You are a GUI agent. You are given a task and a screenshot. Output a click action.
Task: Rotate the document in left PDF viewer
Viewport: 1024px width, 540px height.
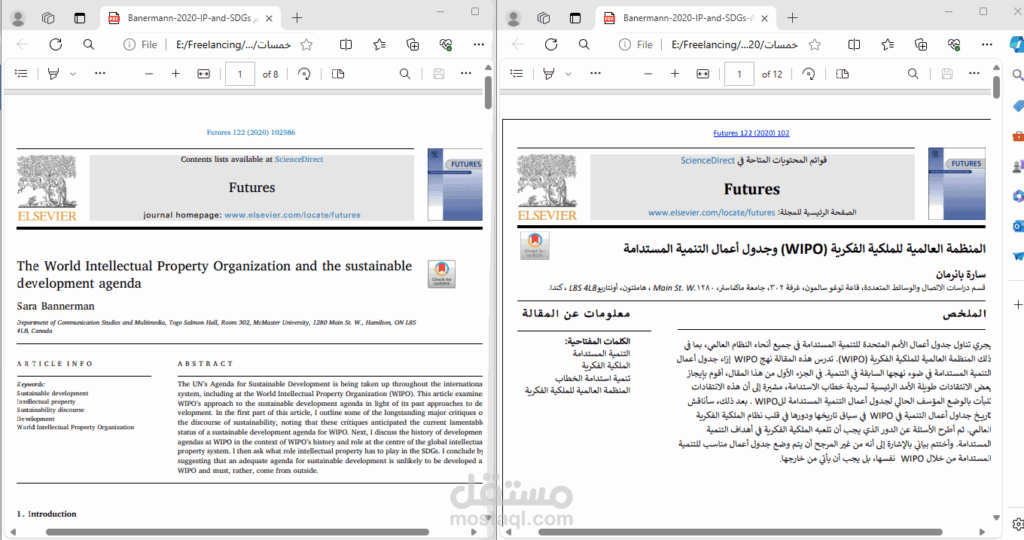click(x=304, y=74)
